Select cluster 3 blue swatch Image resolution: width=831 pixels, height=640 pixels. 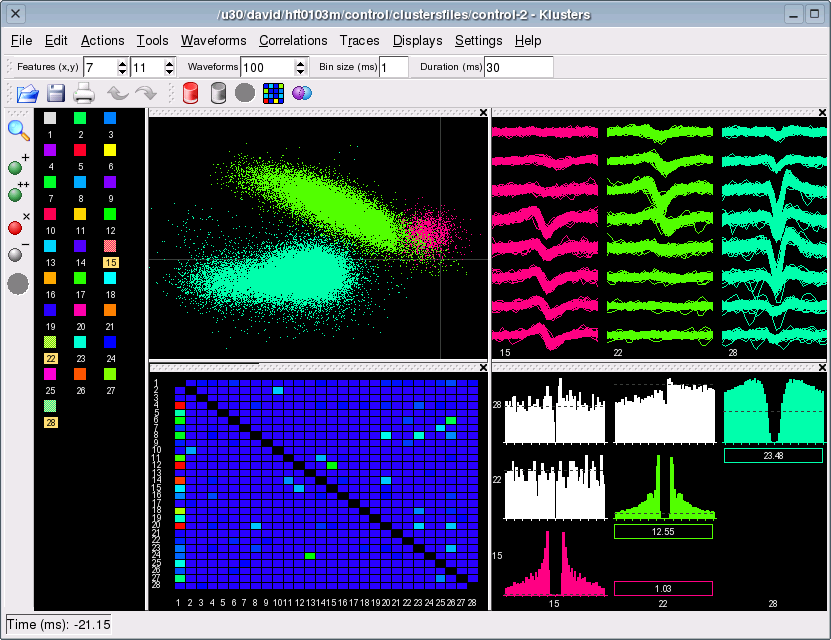[110, 118]
